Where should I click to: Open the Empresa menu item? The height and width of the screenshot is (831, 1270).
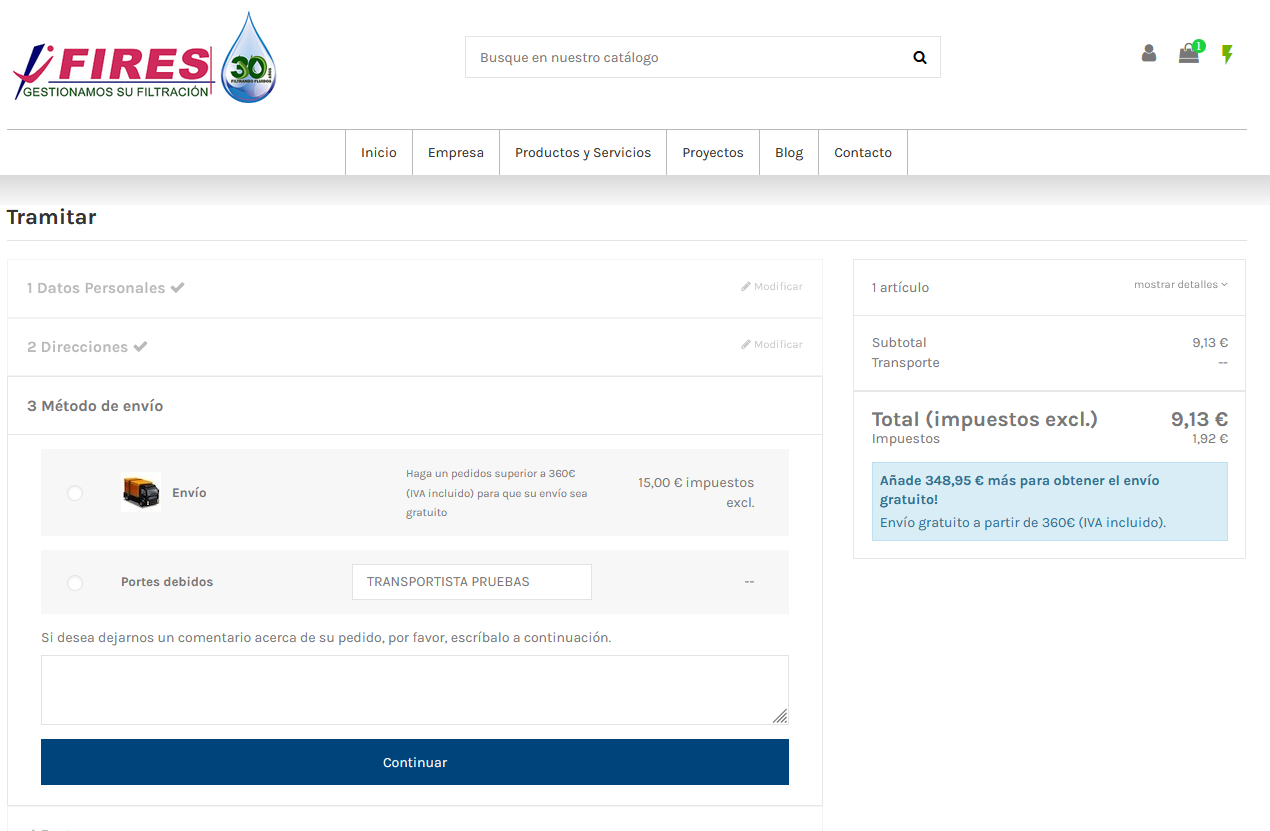pos(456,153)
